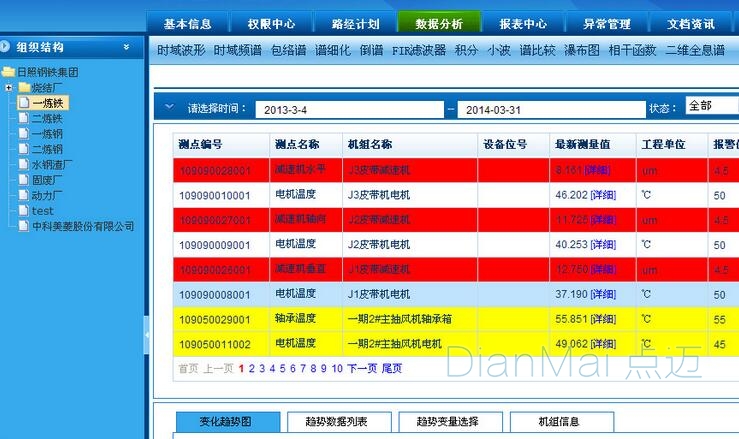Click the sidebar collapse handle
Viewport: 739px width, 439px height.
[x=146, y=335]
